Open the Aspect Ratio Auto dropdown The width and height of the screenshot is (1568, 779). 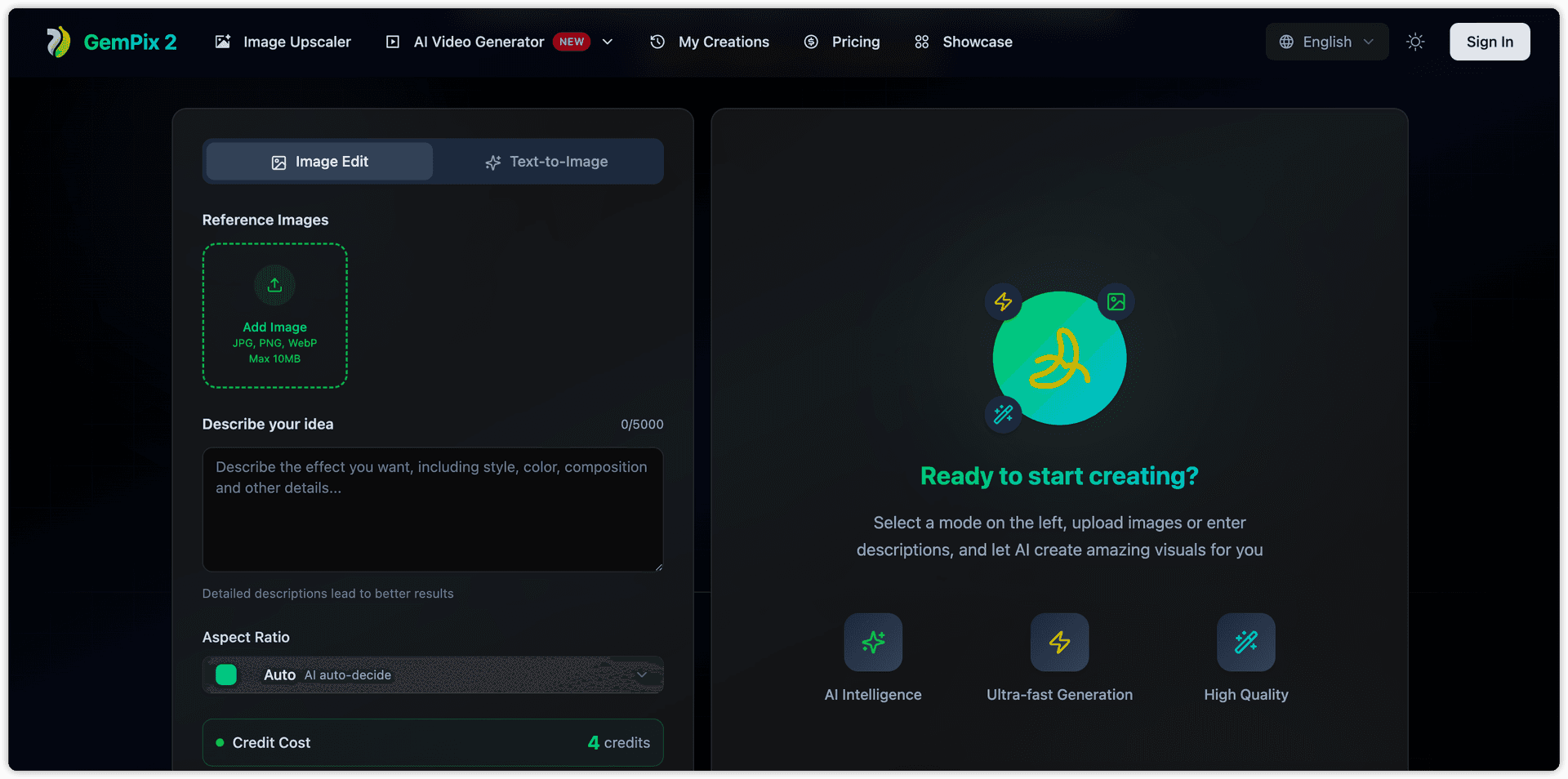(433, 675)
